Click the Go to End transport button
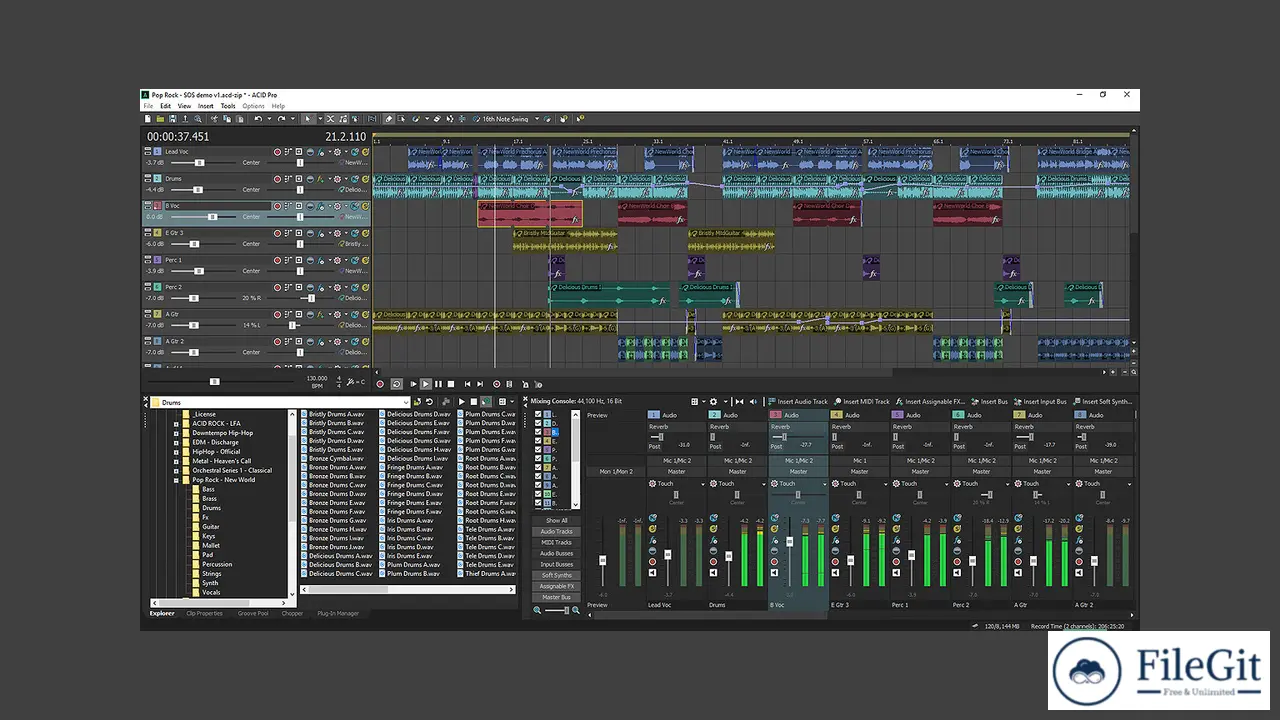 (480, 384)
